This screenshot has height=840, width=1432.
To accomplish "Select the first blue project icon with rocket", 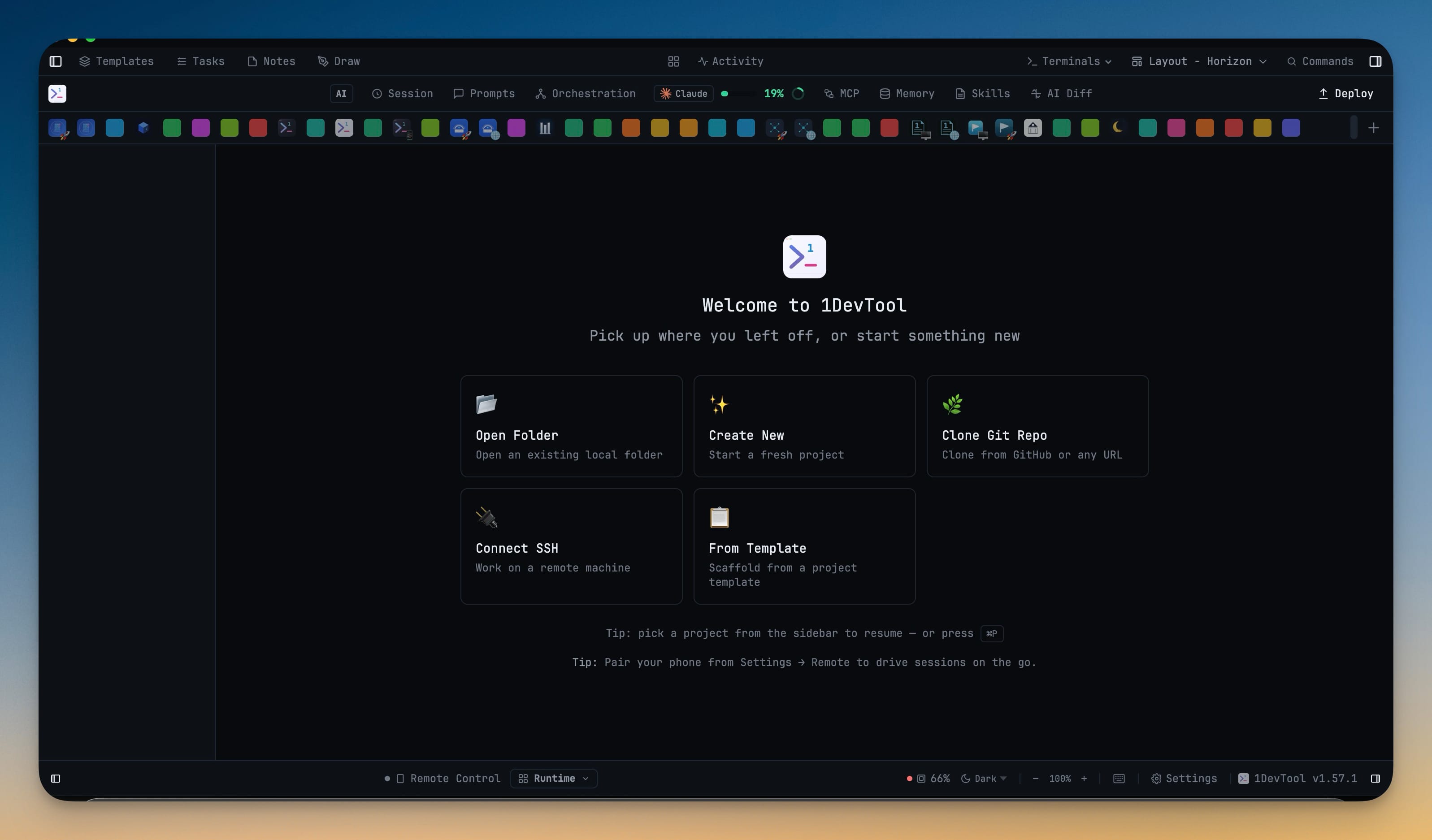I will tap(58, 128).
